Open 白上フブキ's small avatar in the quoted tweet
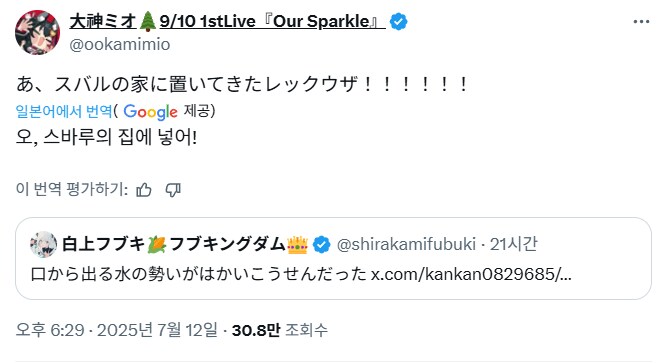This screenshot has width=661, height=363. pos(43,244)
